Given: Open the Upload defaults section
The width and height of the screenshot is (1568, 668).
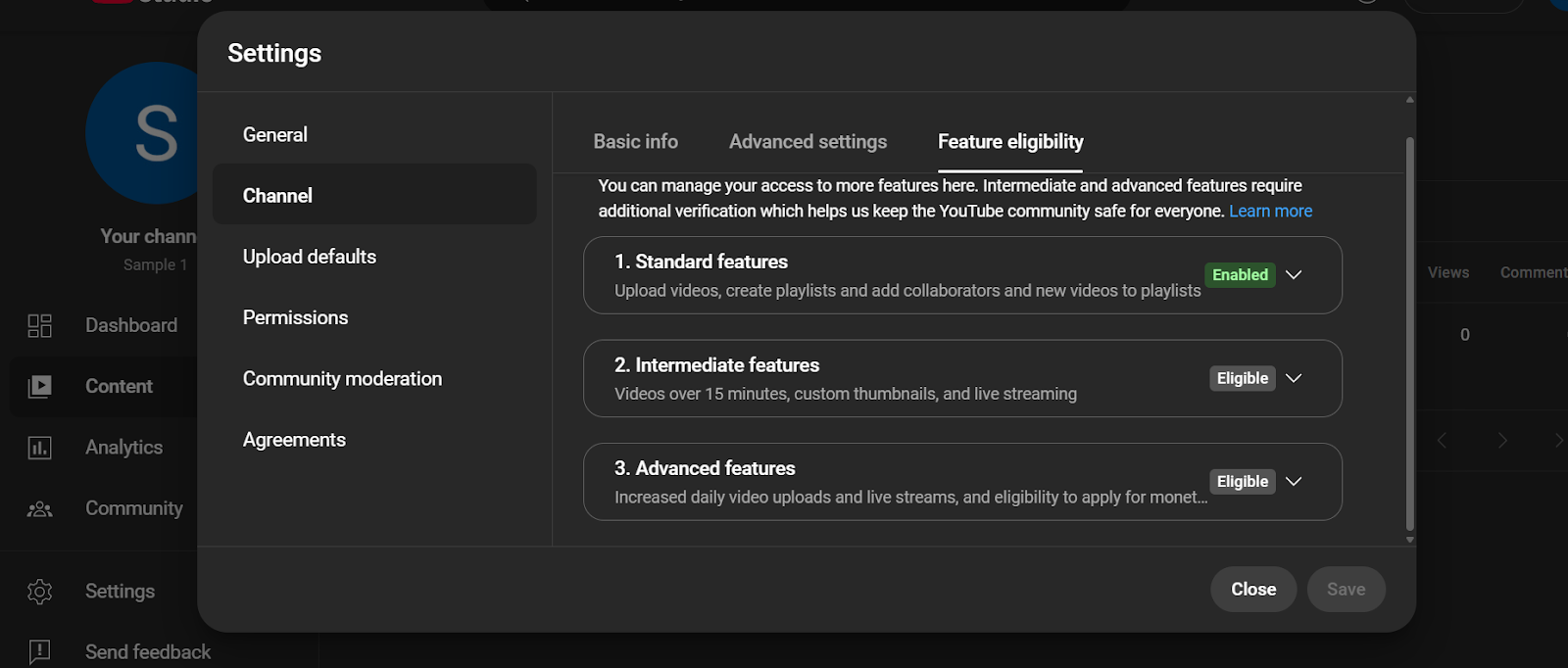Looking at the screenshot, I should tap(374, 257).
